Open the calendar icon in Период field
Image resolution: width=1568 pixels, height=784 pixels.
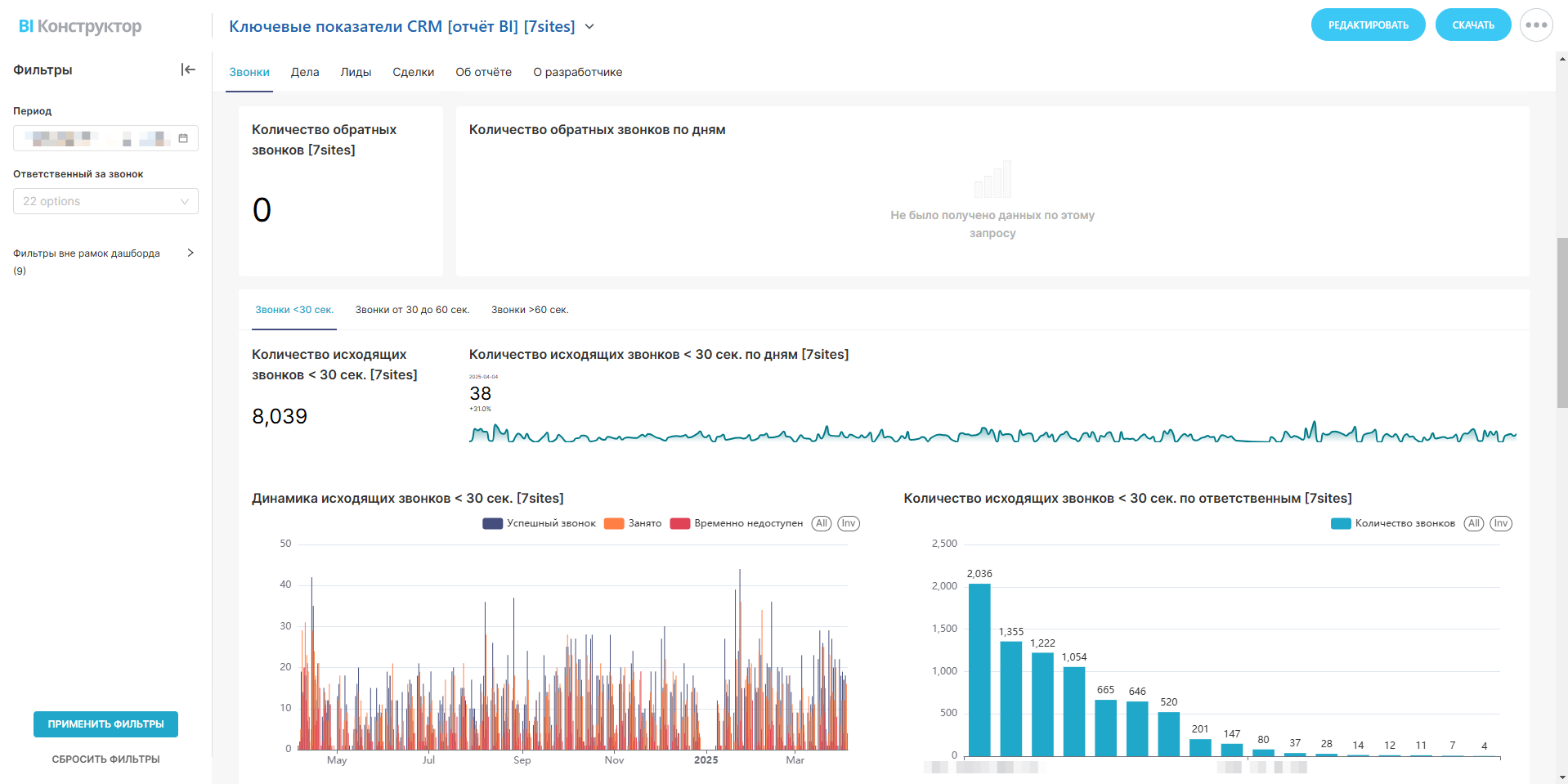(183, 138)
